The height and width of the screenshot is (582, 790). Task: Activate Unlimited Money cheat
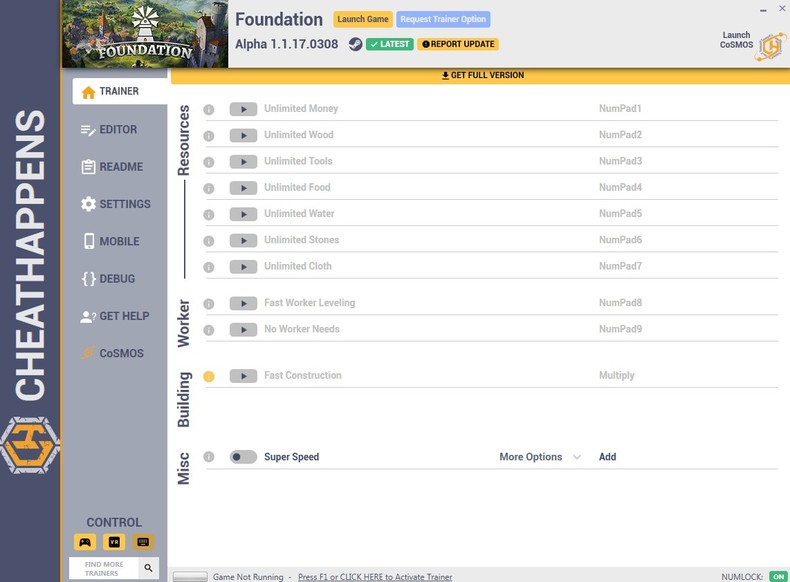pyautogui.click(x=243, y=109)
